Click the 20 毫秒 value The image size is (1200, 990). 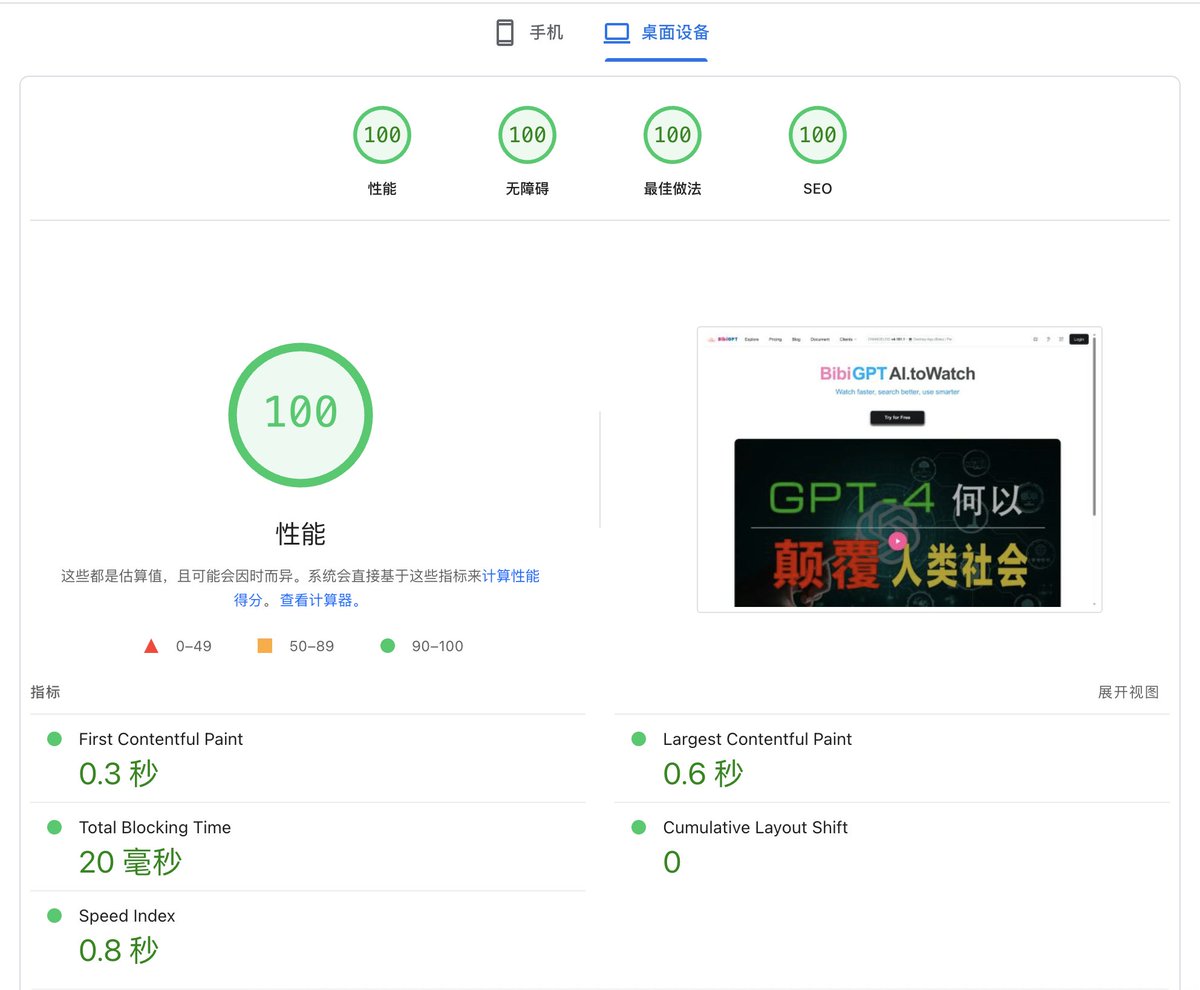click(x=131, y=862)
